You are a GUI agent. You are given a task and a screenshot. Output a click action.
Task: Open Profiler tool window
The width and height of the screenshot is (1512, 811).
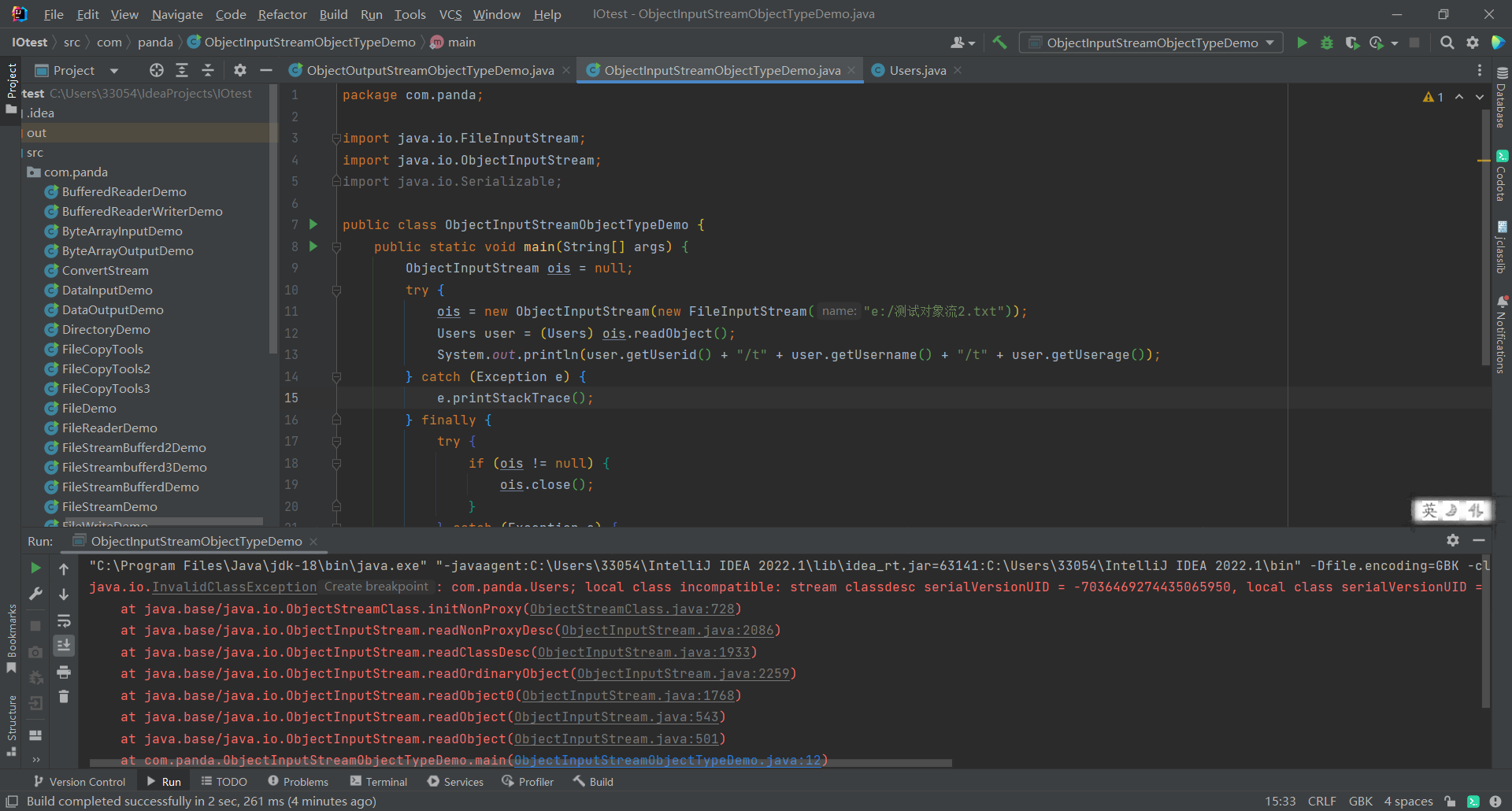click(528, 781)
